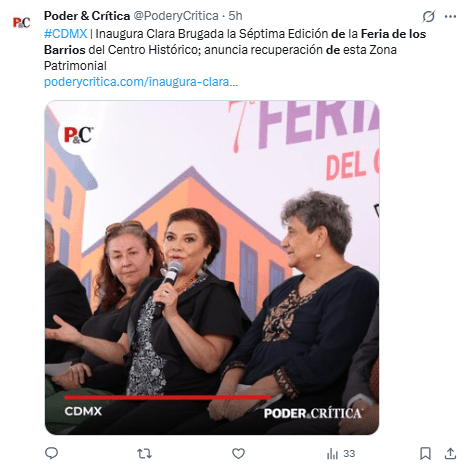Open Poder & Crítica display name
The height and width of the screenshot is (467, 465).
[87, 16]
